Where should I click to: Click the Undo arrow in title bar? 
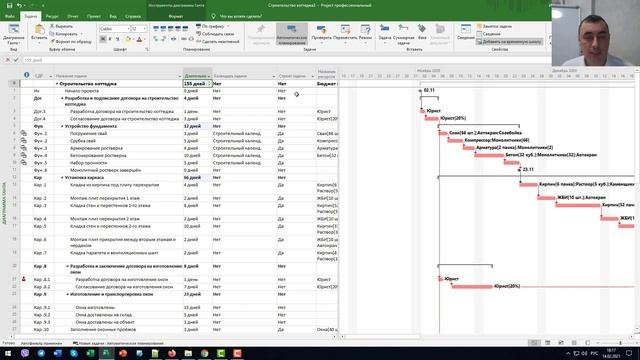pos(19,5)
